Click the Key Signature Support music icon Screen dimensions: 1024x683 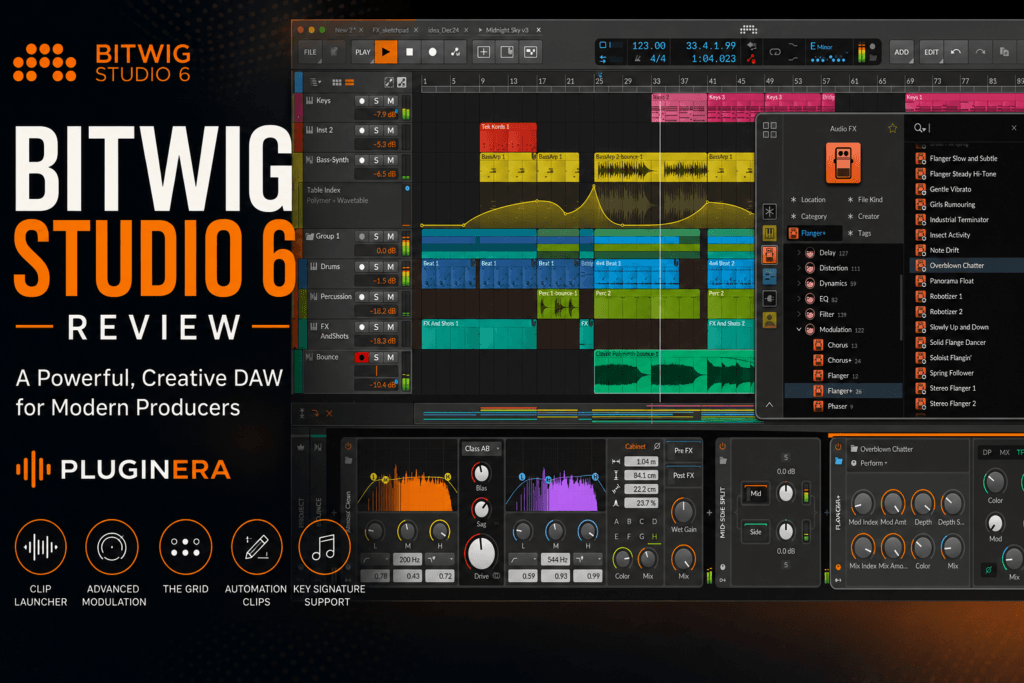[x=324, y=547]
